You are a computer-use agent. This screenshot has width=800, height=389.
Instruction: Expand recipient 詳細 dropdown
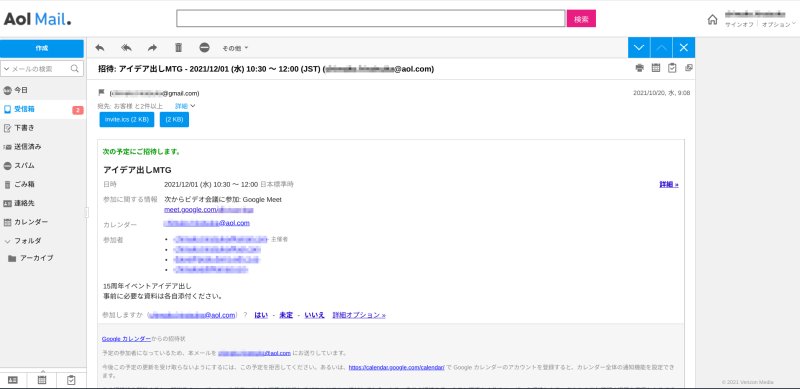185,106
